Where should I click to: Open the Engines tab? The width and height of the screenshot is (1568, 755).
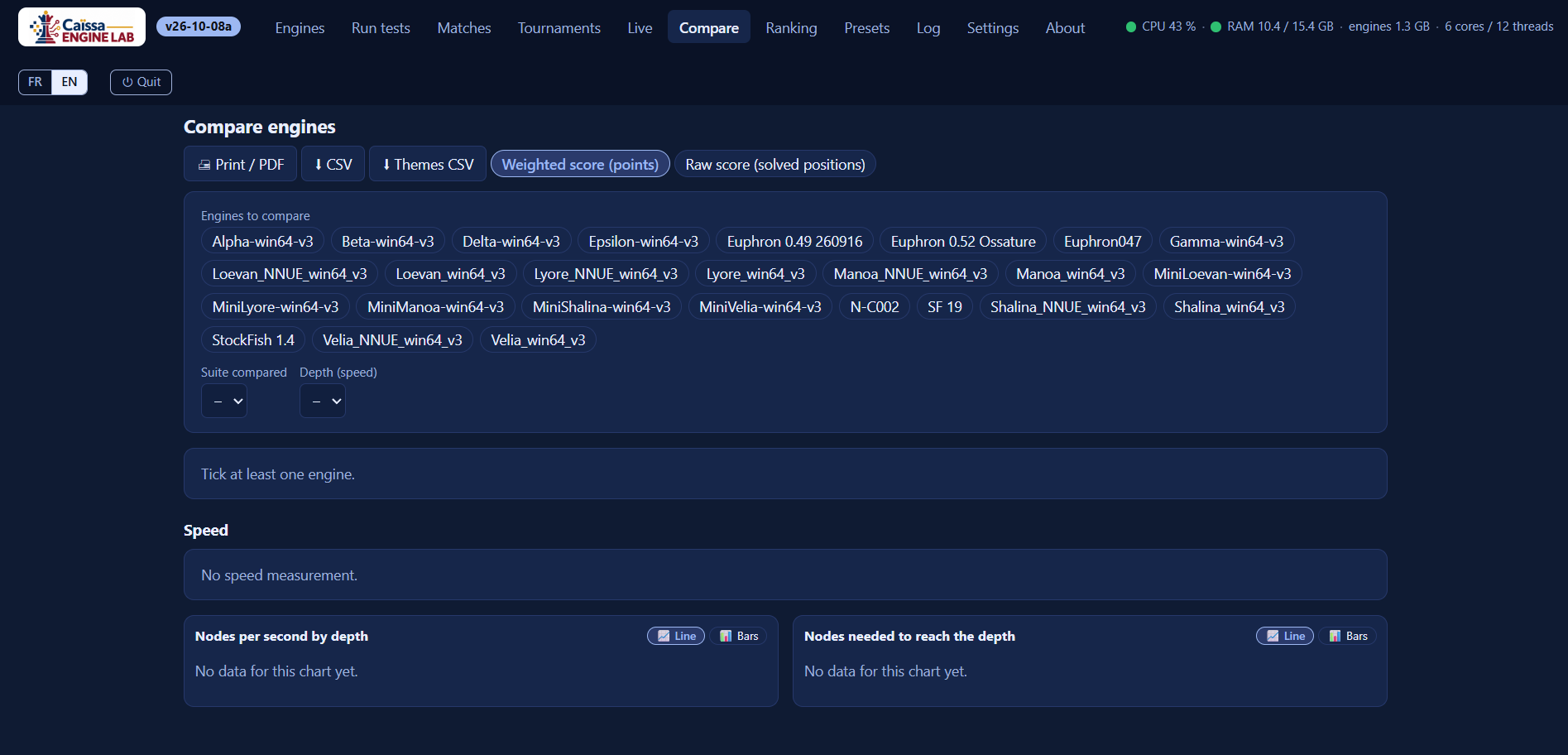[x=300, y=27]
